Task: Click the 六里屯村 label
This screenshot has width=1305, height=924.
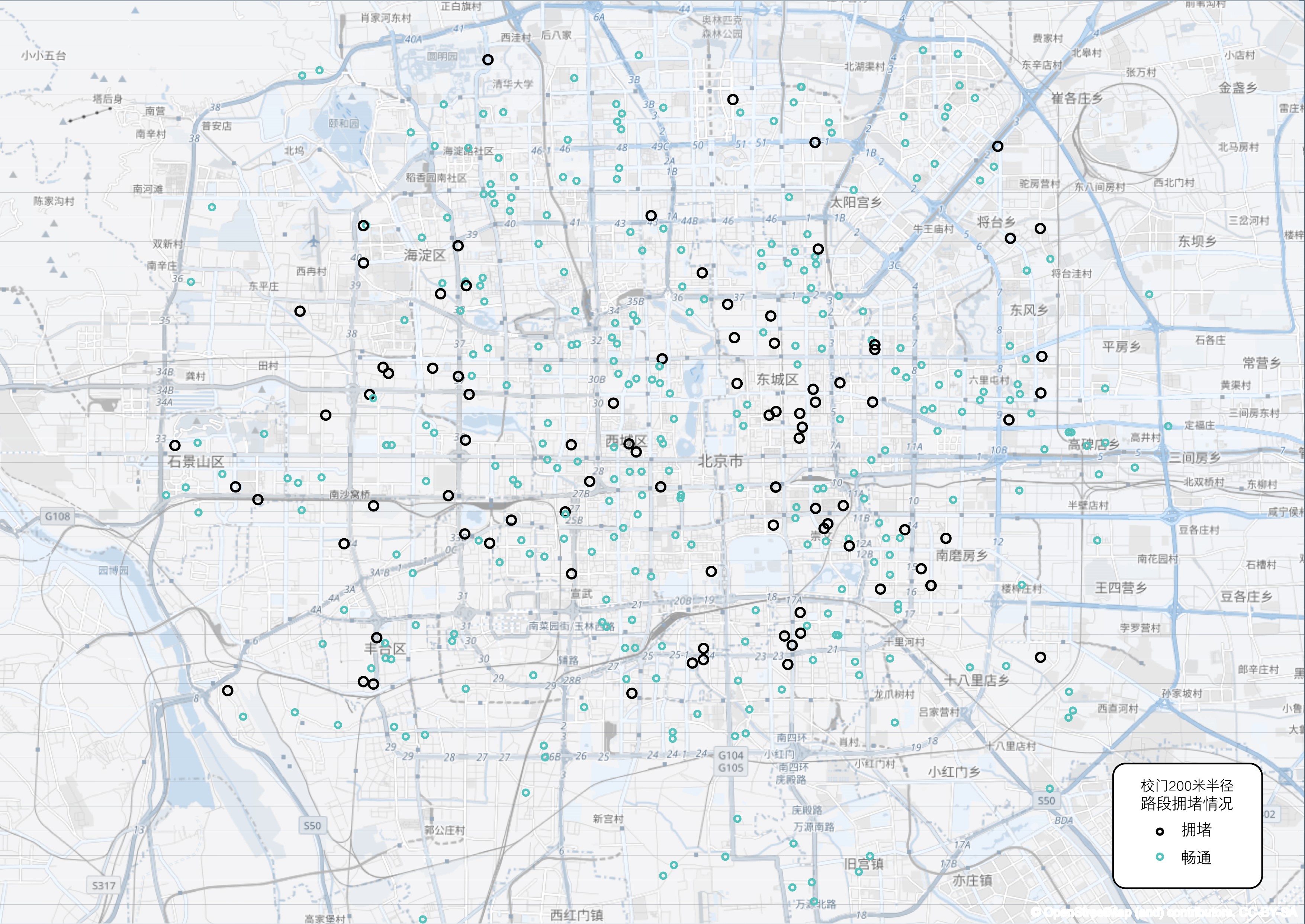Action: (989, 380)
